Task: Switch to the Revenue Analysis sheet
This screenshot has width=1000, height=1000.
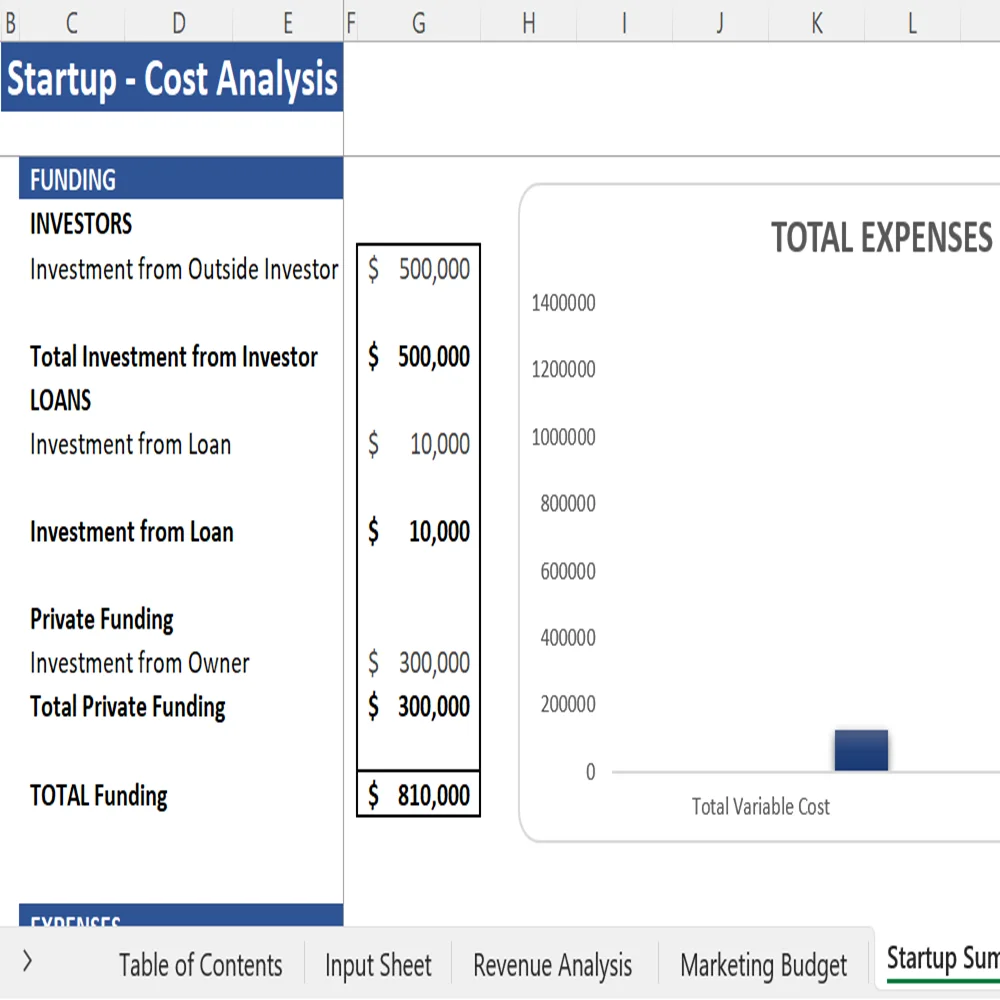Action: coord(552,965)
